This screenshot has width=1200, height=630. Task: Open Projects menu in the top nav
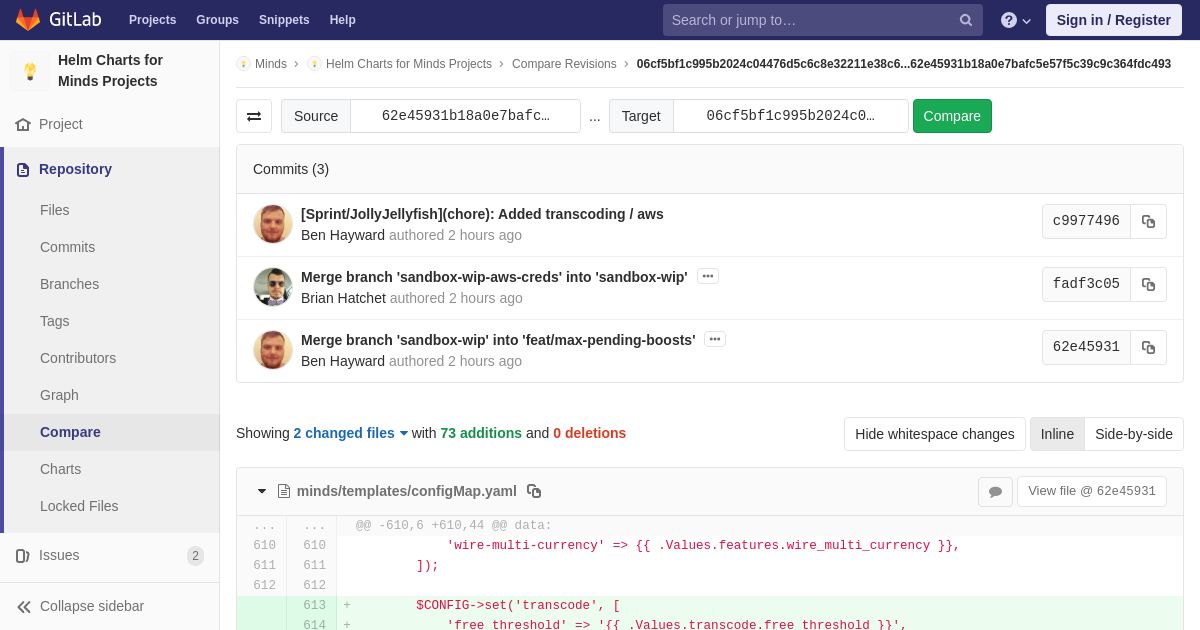coord(152,20)
